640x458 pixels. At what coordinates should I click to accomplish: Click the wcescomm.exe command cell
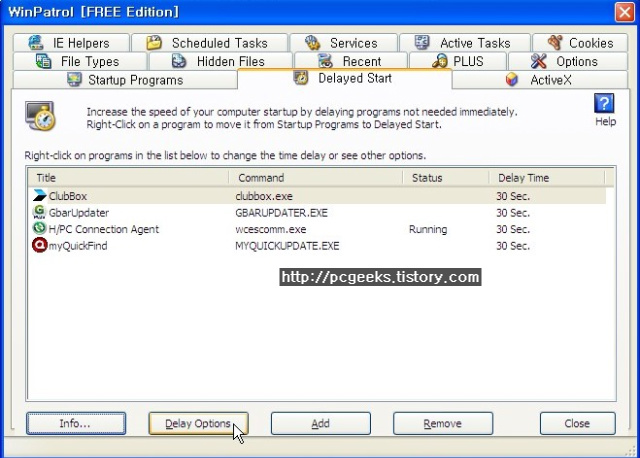(271, 229)
